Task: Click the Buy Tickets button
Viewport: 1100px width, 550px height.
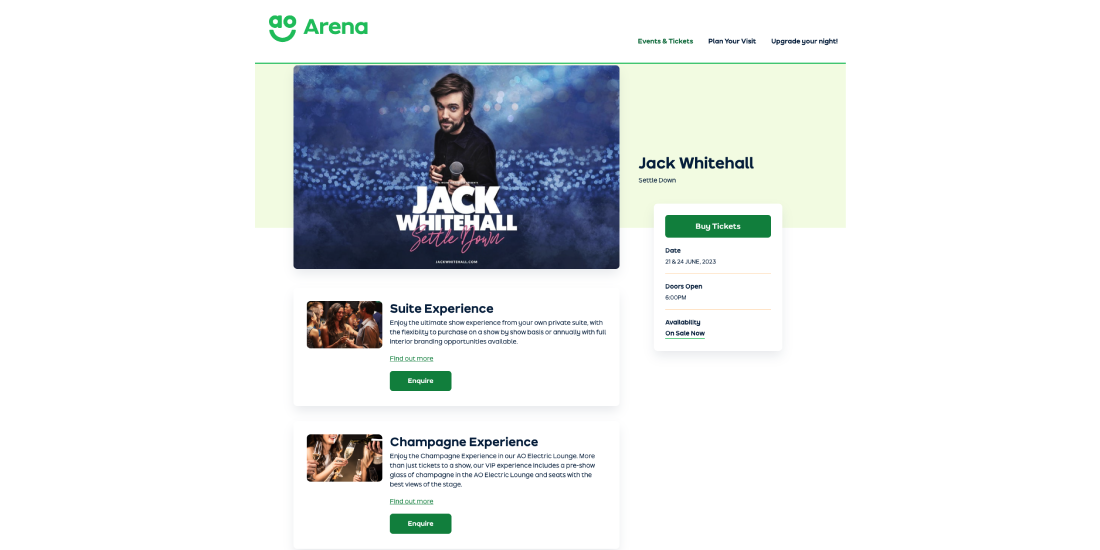Action: (718, 226)
